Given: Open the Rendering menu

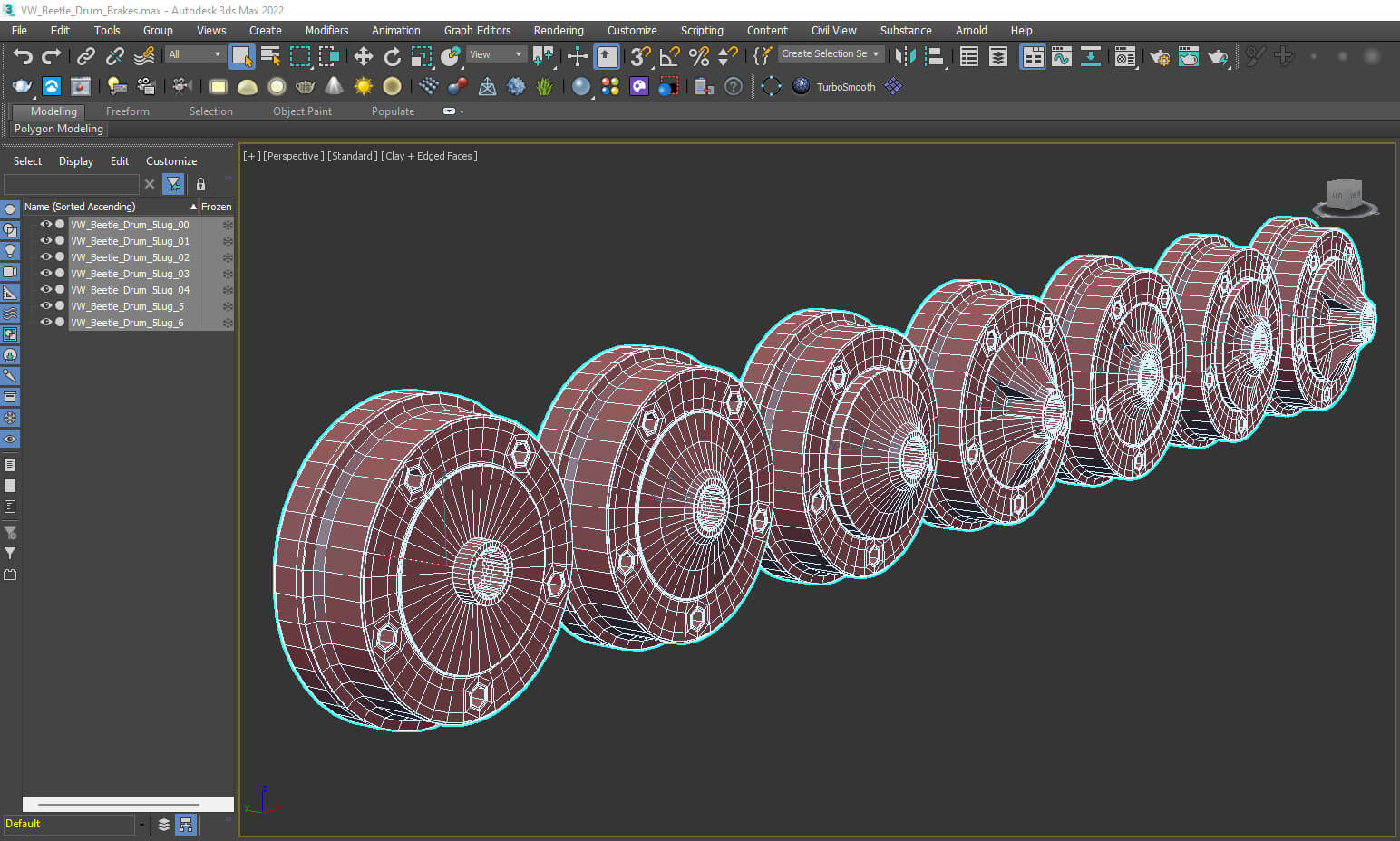Looking at the screenshot, I should click(x=559, y=30).
